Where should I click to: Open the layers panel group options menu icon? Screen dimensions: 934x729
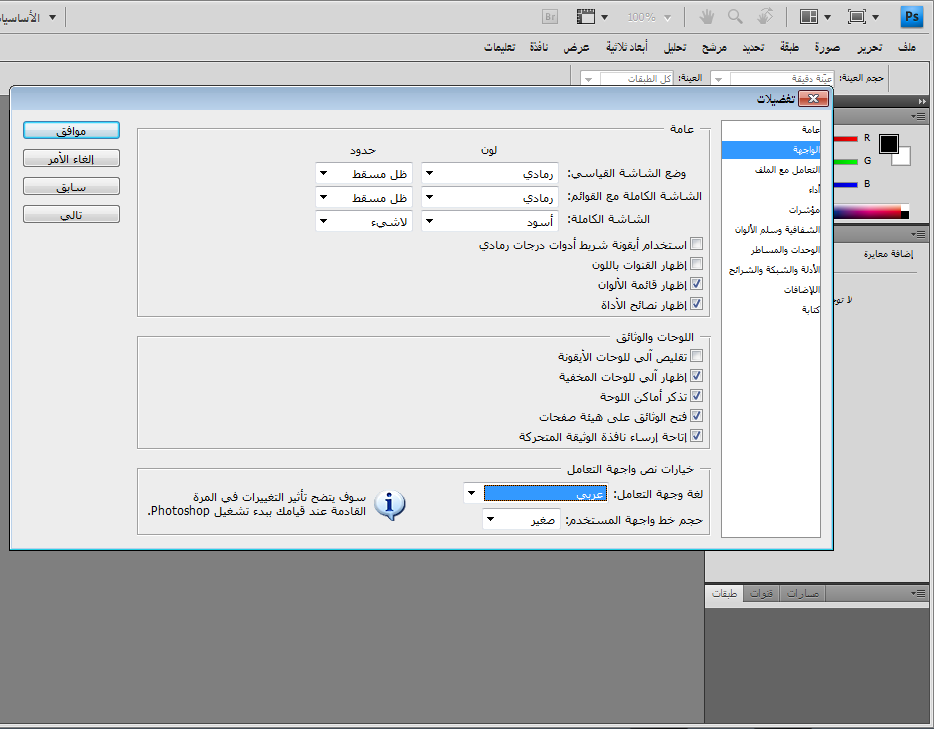click(x=919, y=593)
